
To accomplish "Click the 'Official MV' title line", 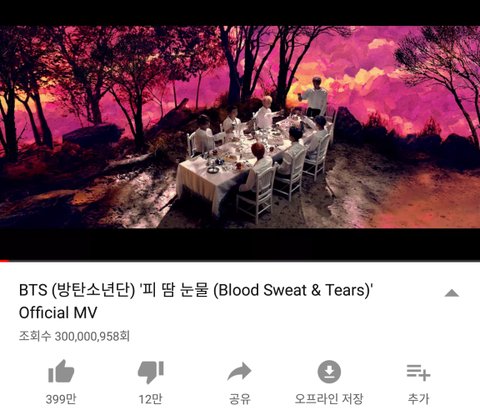I will click(58, 313).
